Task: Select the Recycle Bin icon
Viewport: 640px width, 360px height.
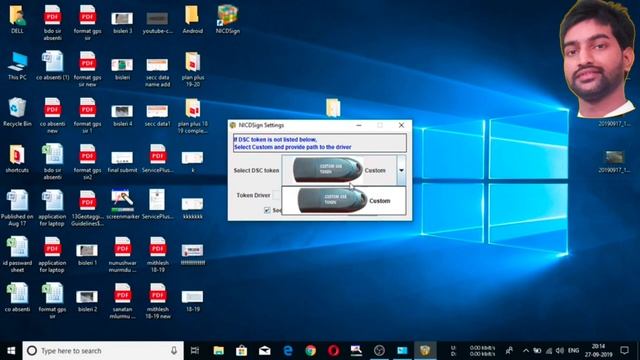Action: [17, 112]
